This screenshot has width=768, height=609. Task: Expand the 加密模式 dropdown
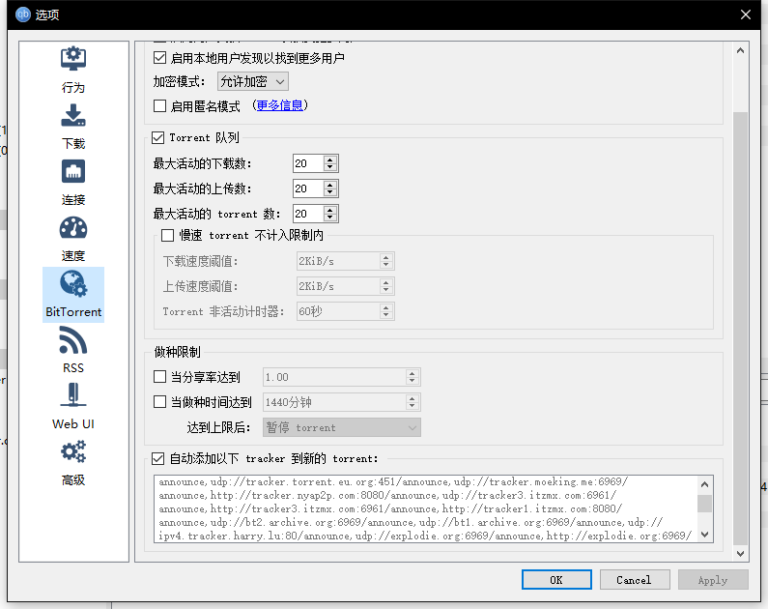pos(252,82)
